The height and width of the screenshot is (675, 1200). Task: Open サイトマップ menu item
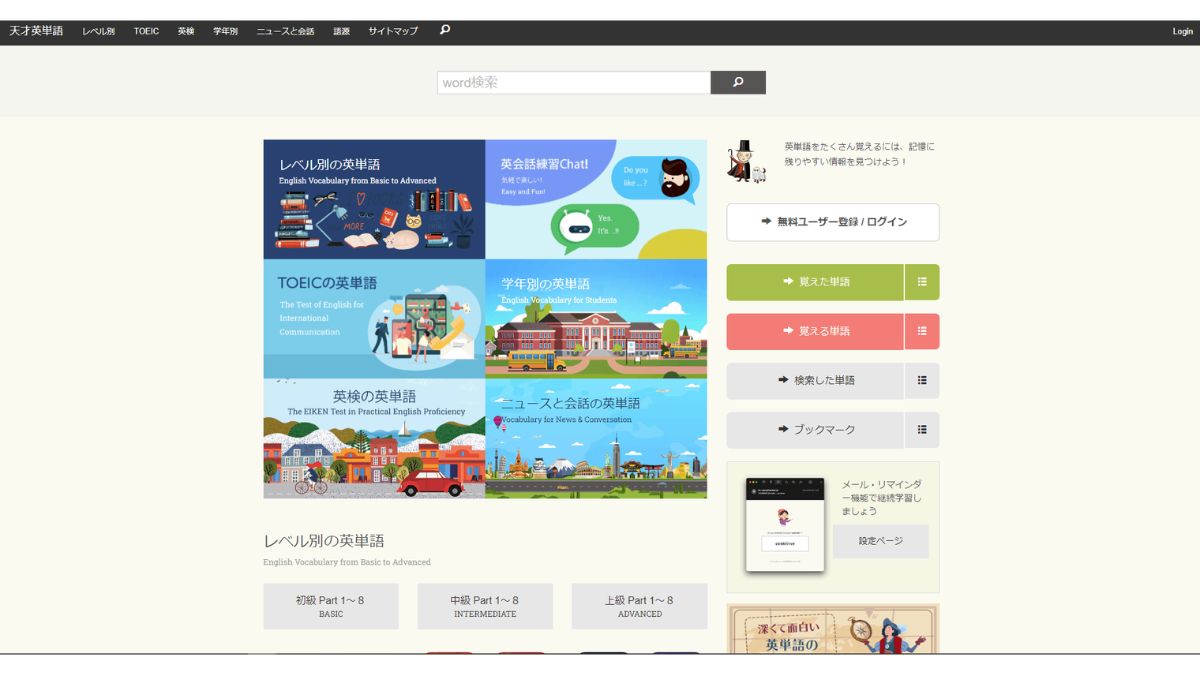tap(393, 31)
